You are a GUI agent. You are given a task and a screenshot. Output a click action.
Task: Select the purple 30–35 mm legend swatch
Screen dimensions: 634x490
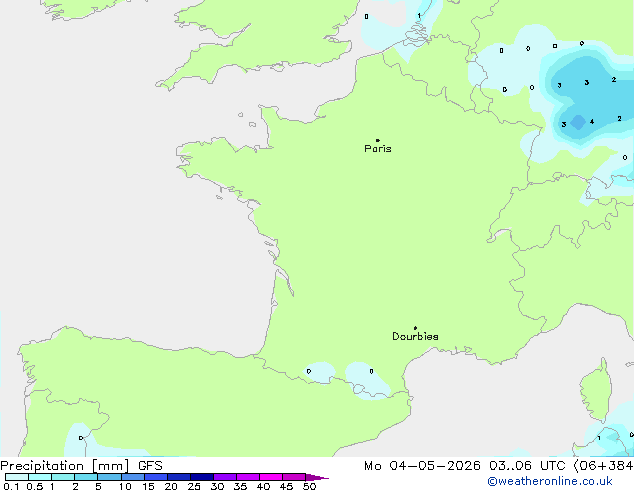pyautogui.click(x=225, y=477)
